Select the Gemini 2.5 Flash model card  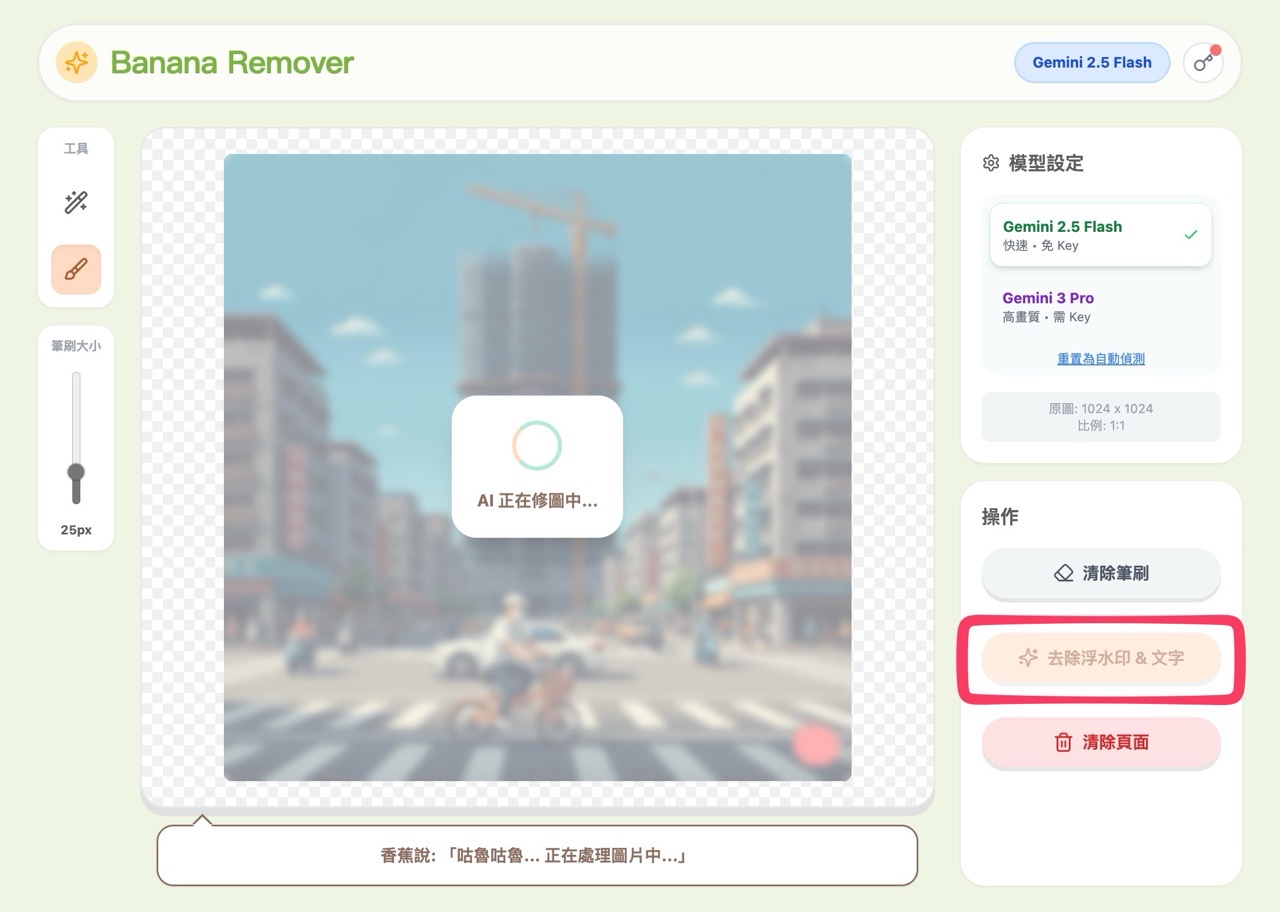pos(1100,234)
